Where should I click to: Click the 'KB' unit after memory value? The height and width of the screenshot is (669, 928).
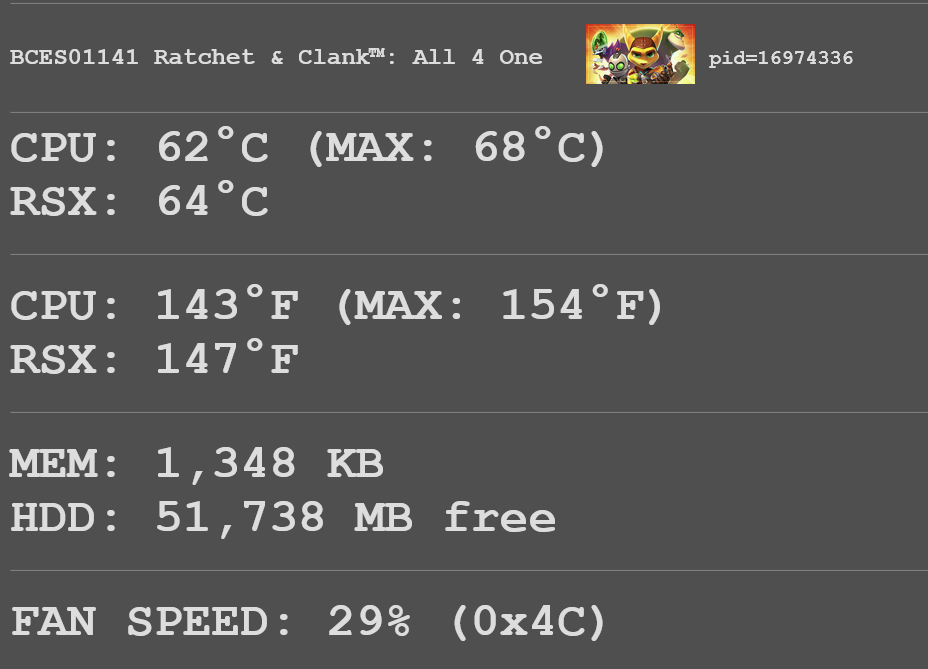[355, 464]
